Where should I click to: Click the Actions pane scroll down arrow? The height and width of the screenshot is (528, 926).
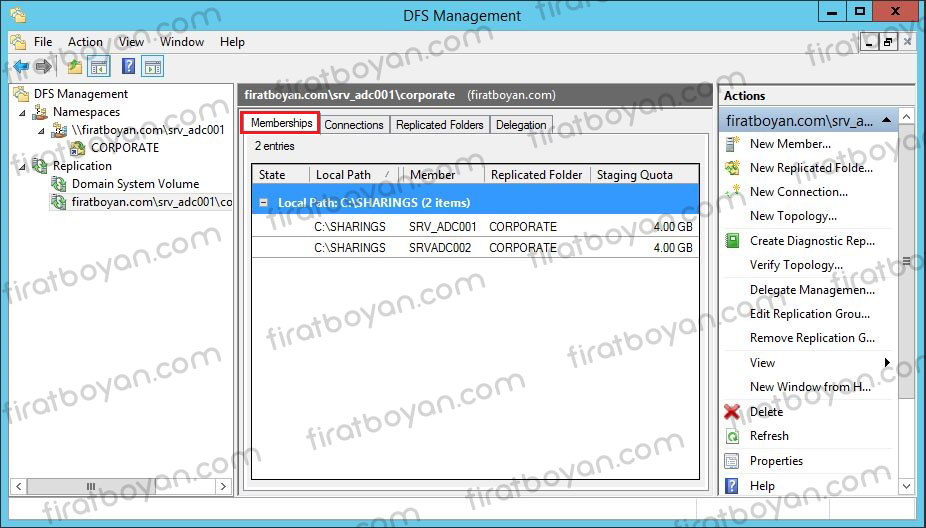907,486
